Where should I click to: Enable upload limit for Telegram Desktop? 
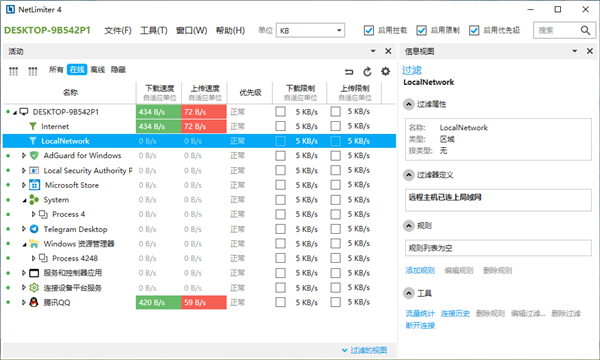coord(336,229)
